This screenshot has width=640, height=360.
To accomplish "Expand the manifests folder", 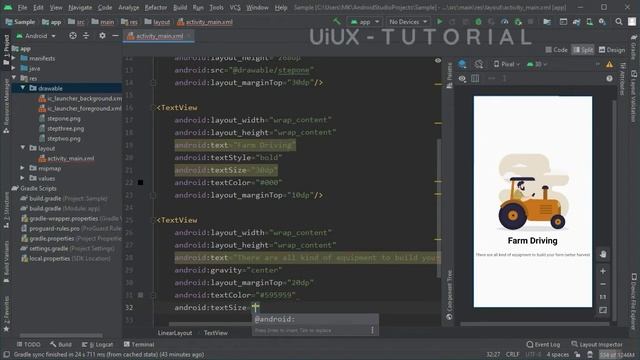I will 14,58.
